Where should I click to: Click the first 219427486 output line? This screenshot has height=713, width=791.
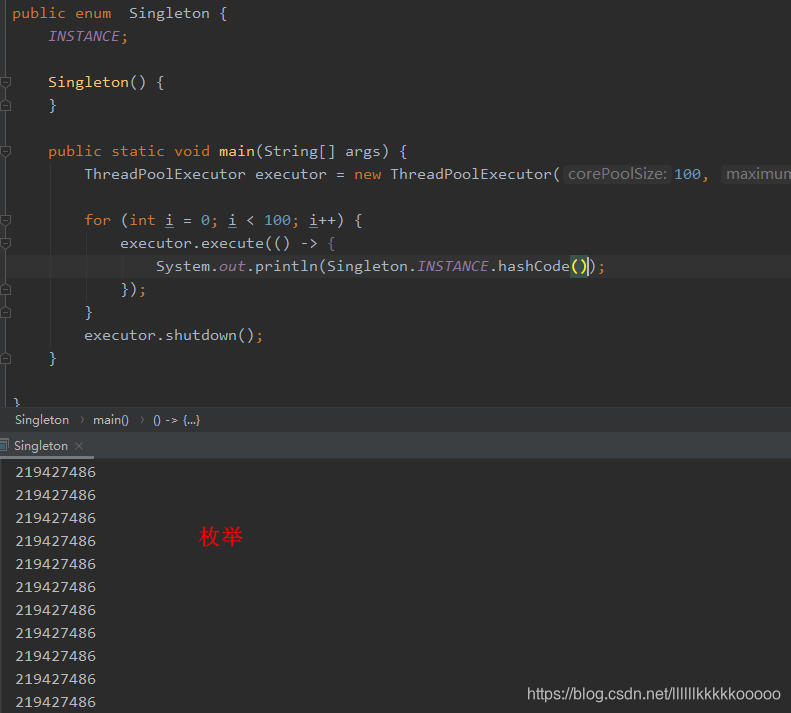pos(55,472)
